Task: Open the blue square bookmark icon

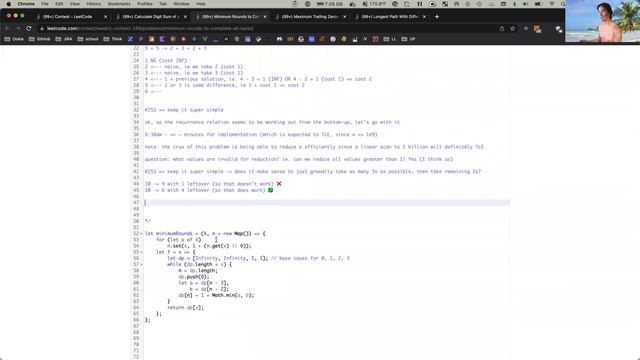Action: tap(247, 39)
